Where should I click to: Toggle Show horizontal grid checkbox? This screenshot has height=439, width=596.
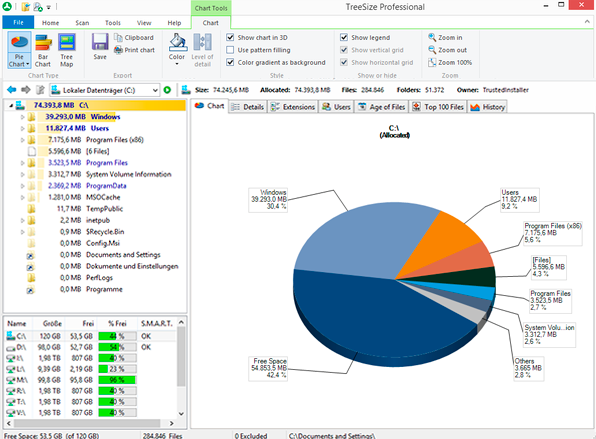coord(344,62)
